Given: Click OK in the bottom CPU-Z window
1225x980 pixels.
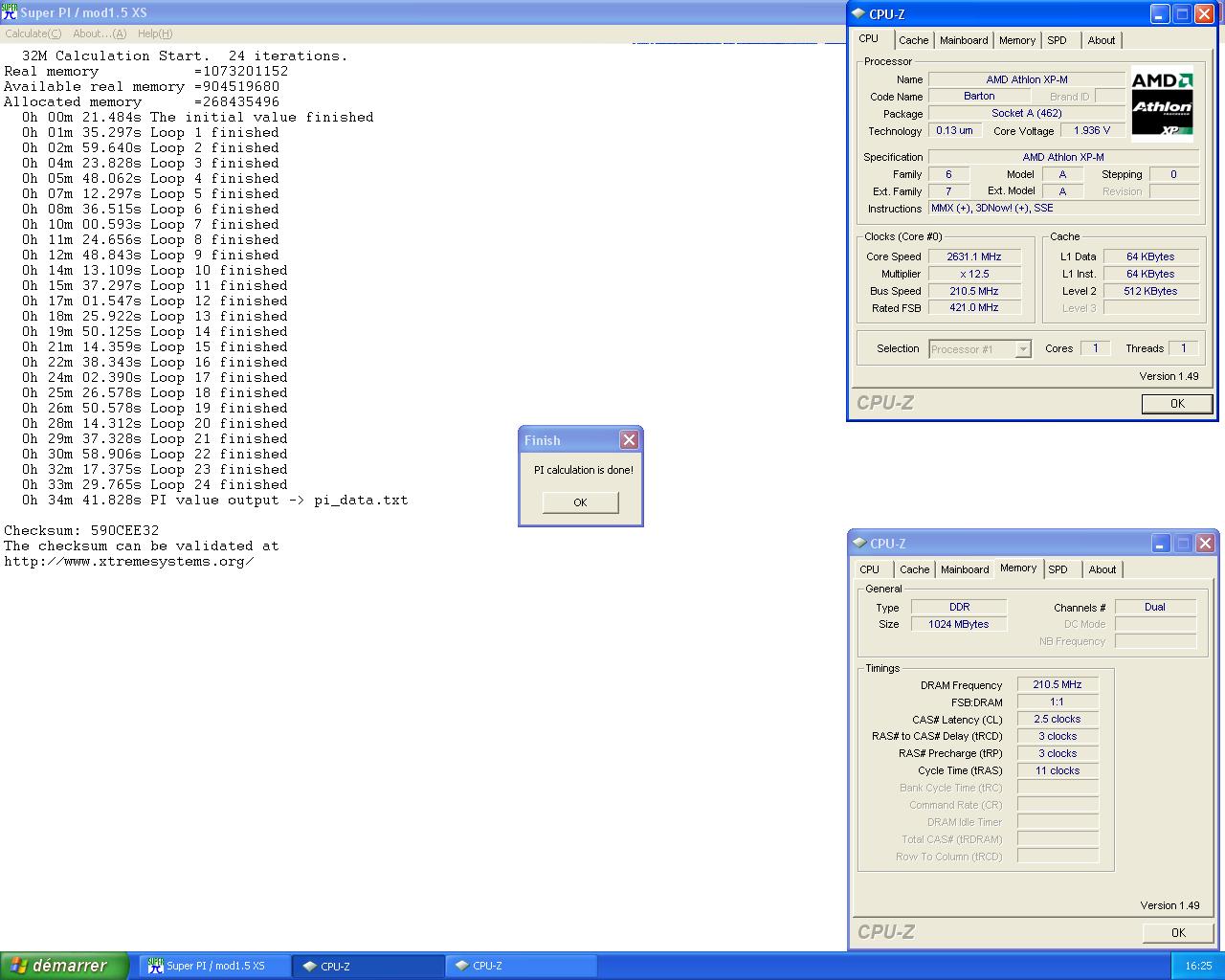Looking at the screenshot, I should (1178, 933).
